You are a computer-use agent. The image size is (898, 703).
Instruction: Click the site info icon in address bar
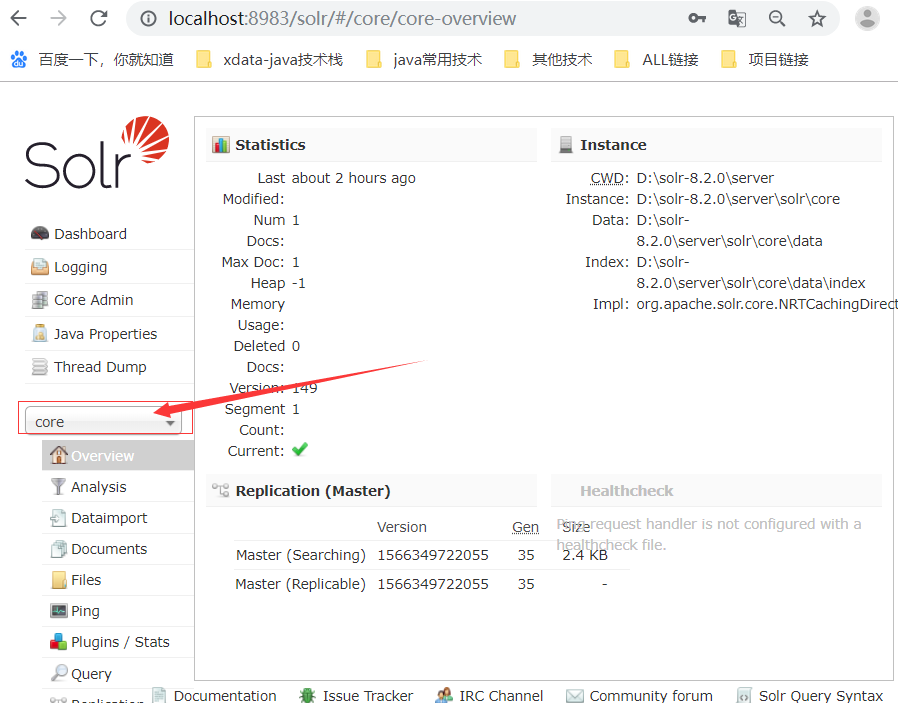pos(148,19)
